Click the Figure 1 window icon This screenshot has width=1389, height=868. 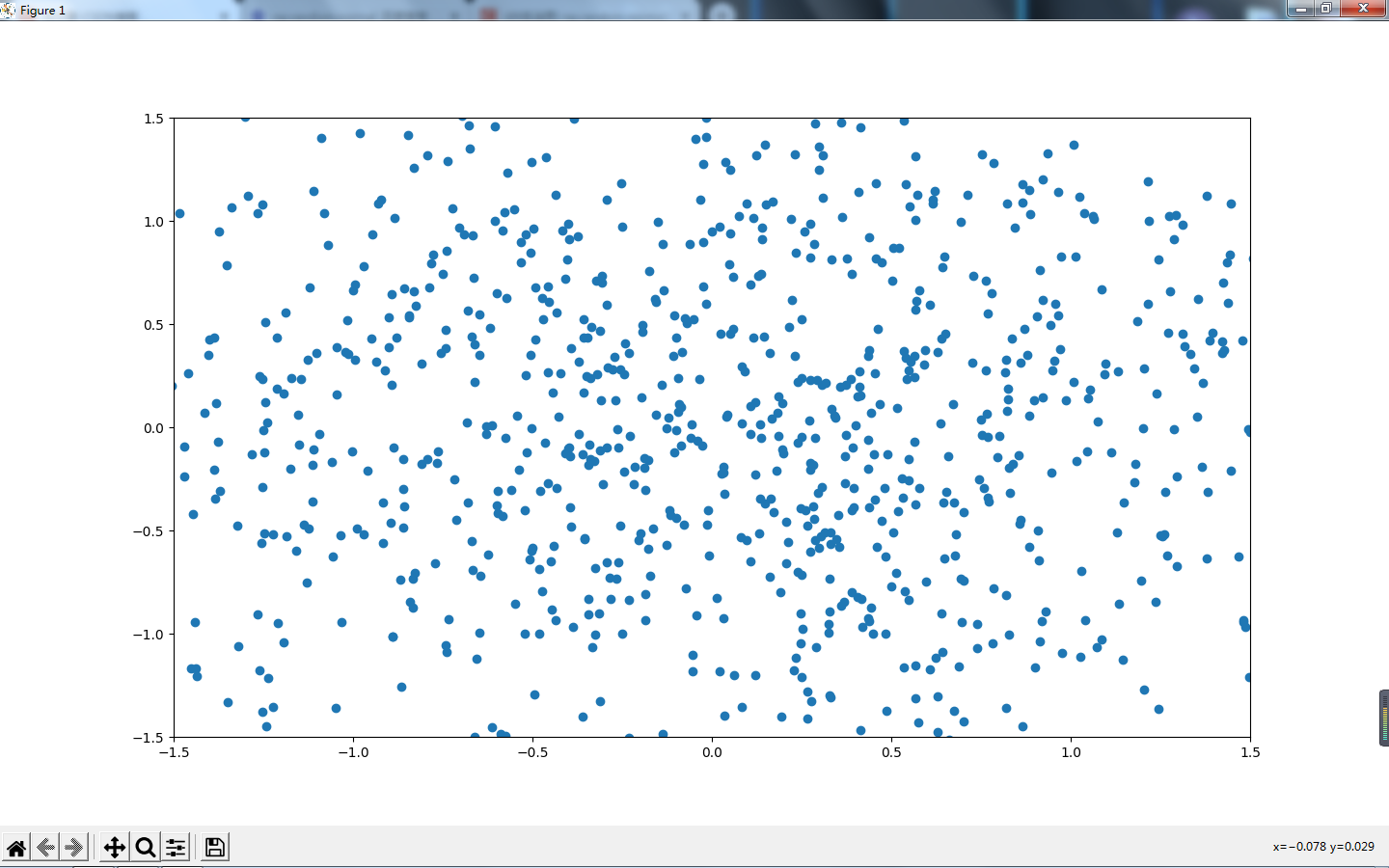pyautogui.click(x=8, y=10)
